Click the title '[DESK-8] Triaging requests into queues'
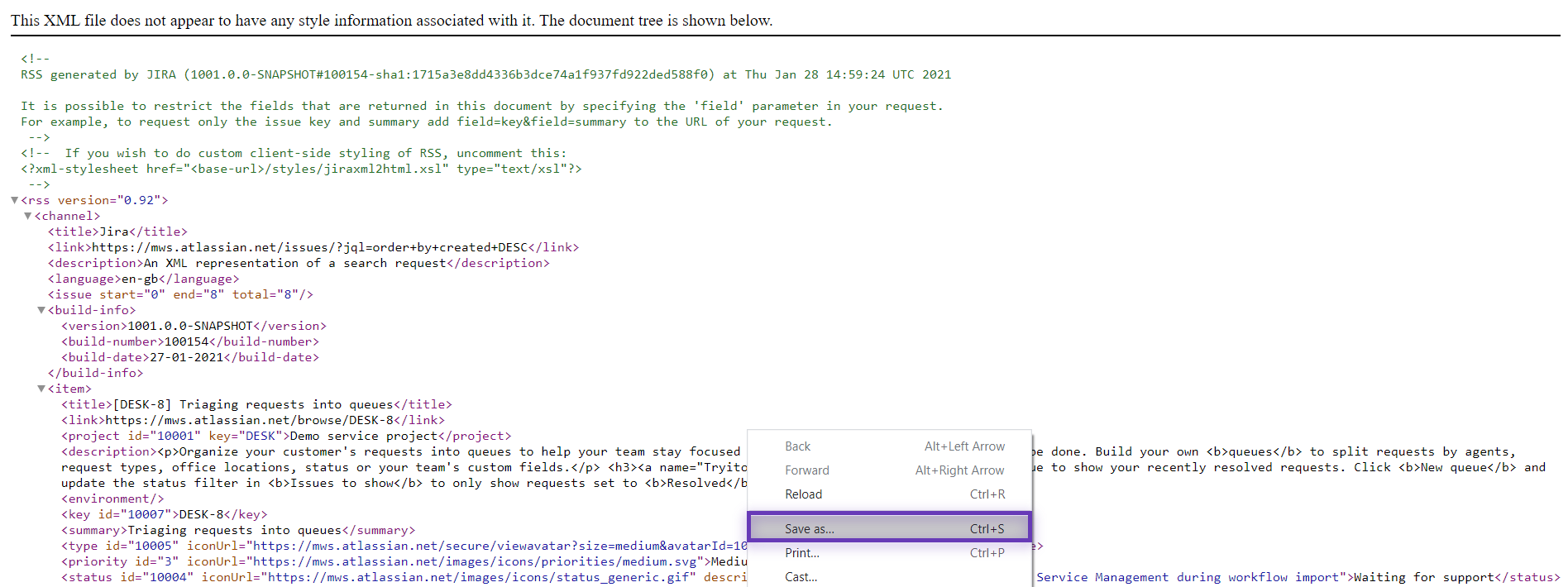 click(256, 404)
